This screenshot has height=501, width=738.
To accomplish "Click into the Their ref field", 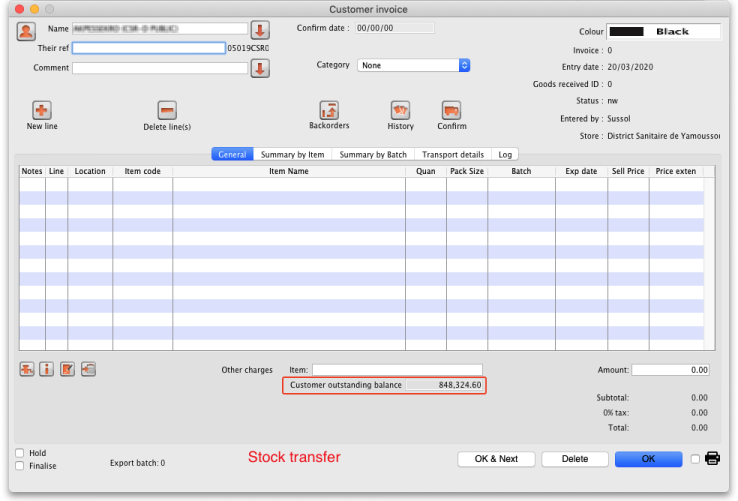I will (149, 48).
